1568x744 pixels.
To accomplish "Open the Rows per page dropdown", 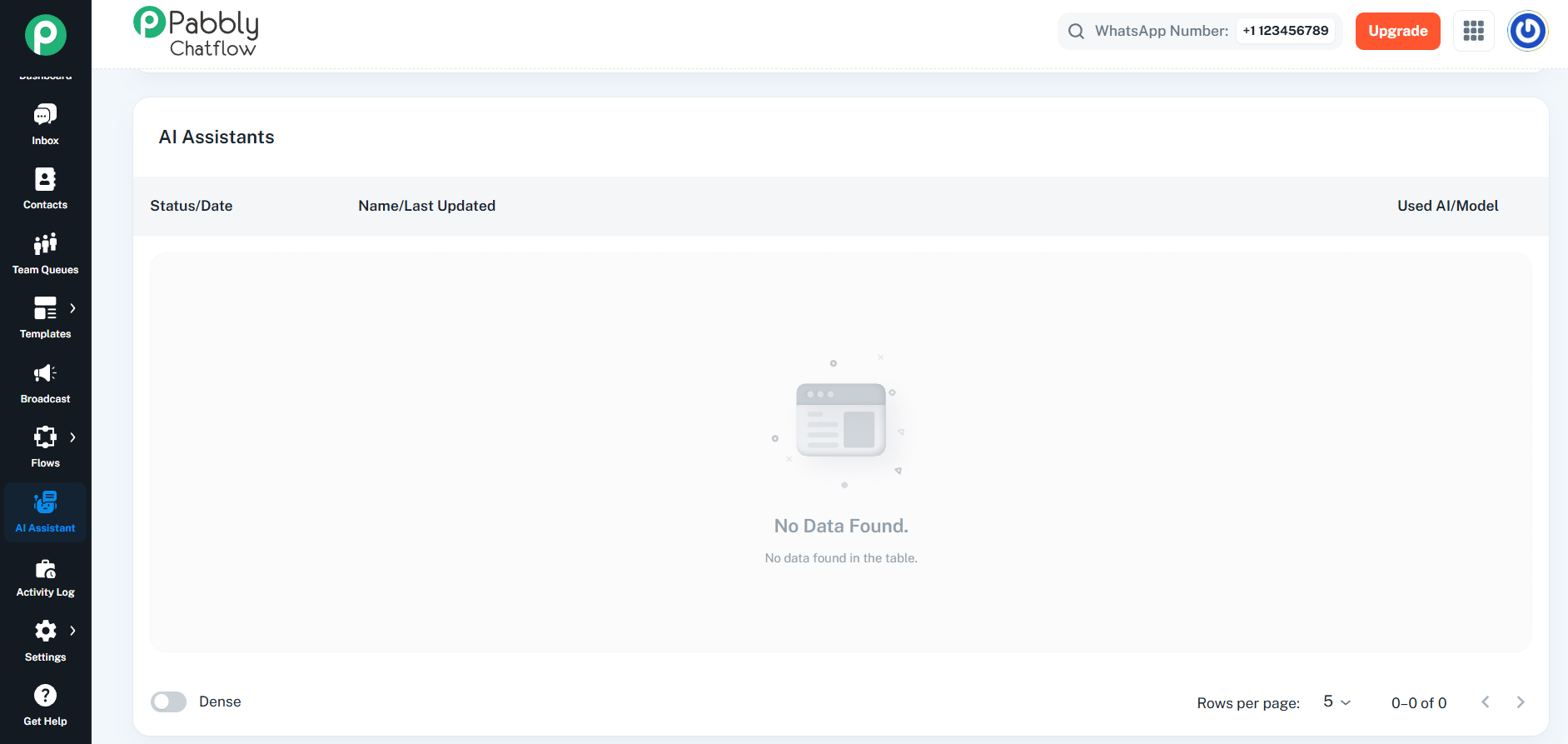I will pos(1337,702).
